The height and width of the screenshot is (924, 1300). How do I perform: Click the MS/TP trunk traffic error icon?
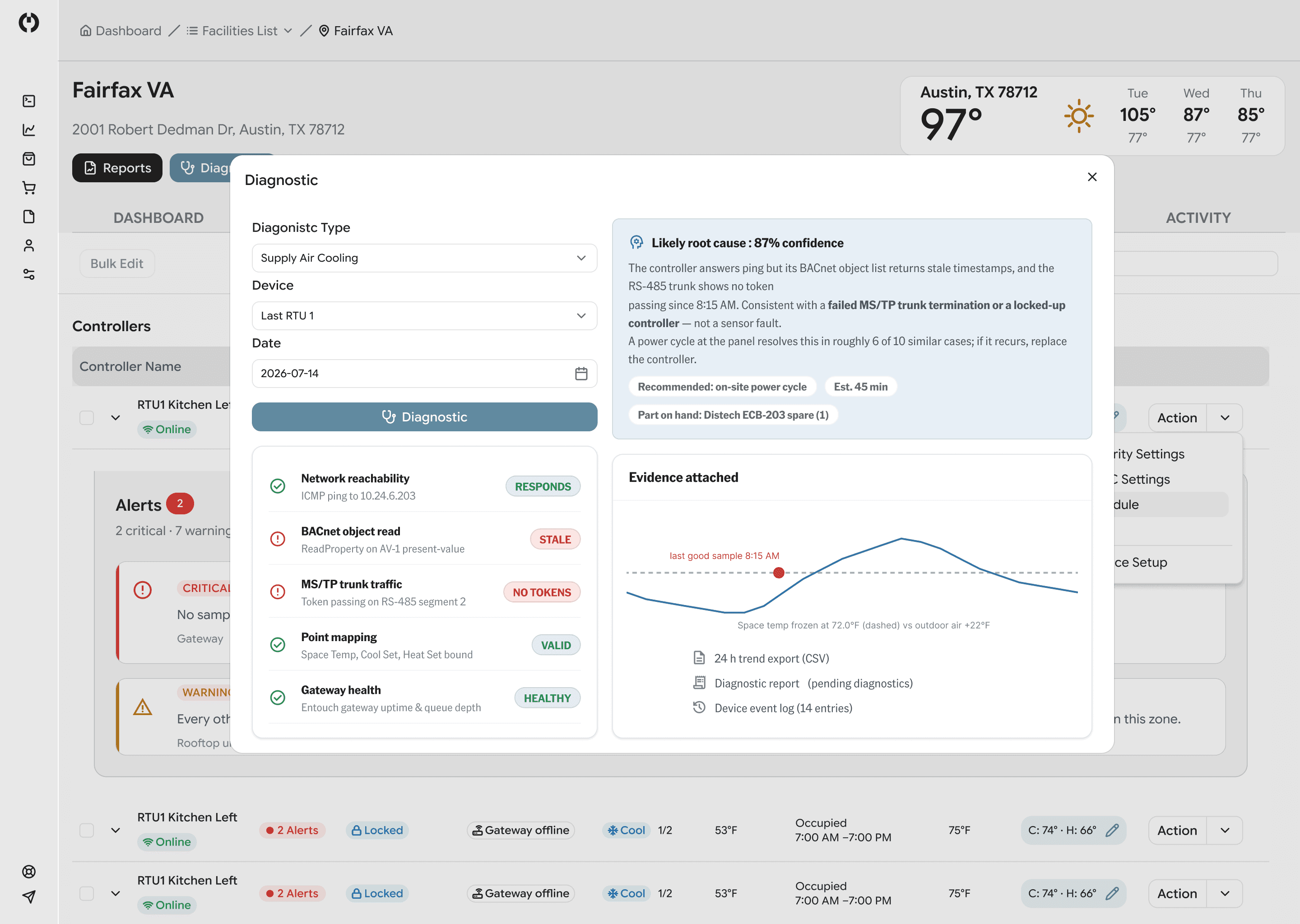pyautogui.click(x=277, y=592)
